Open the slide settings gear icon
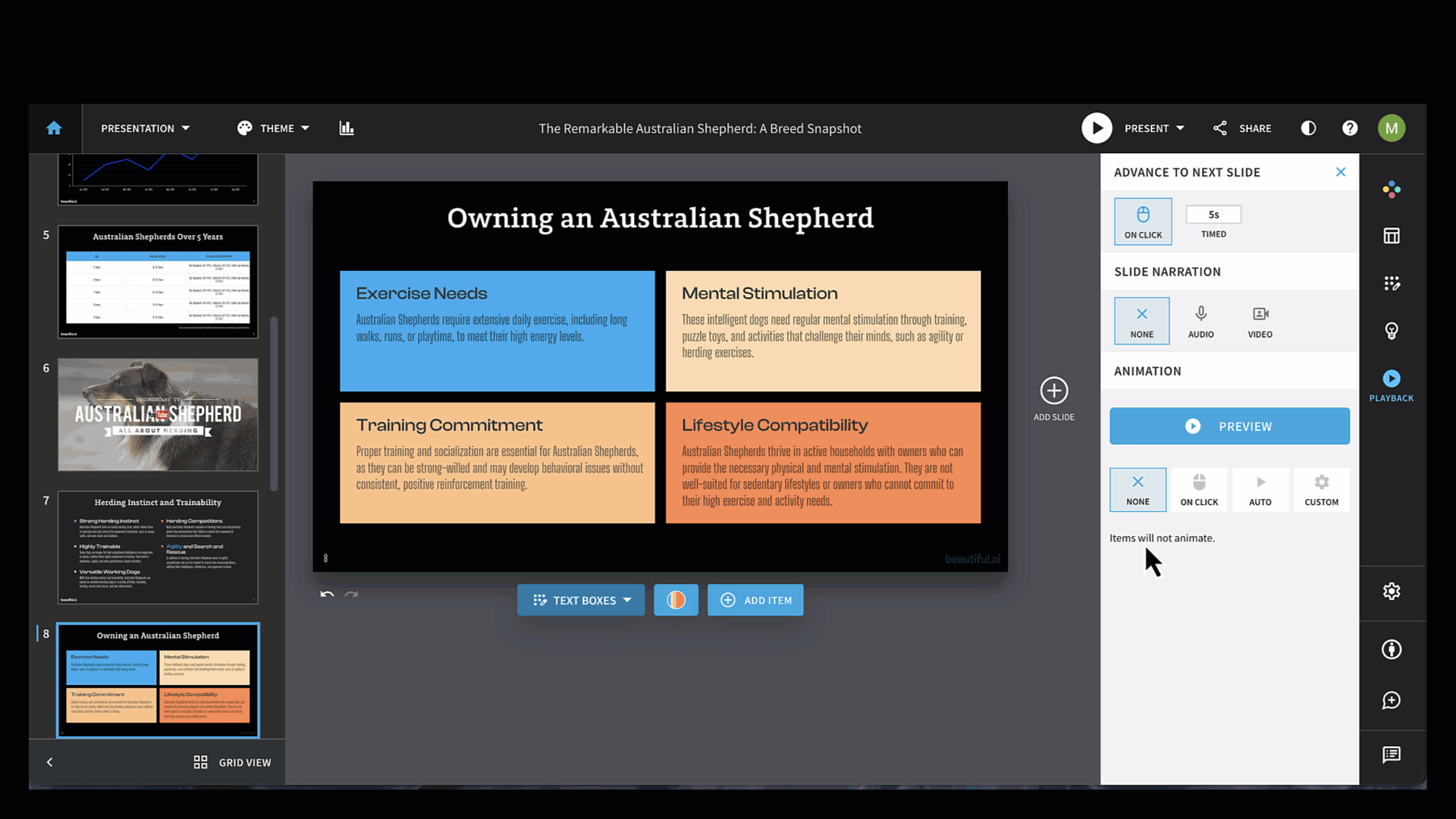 [1391, 591]
